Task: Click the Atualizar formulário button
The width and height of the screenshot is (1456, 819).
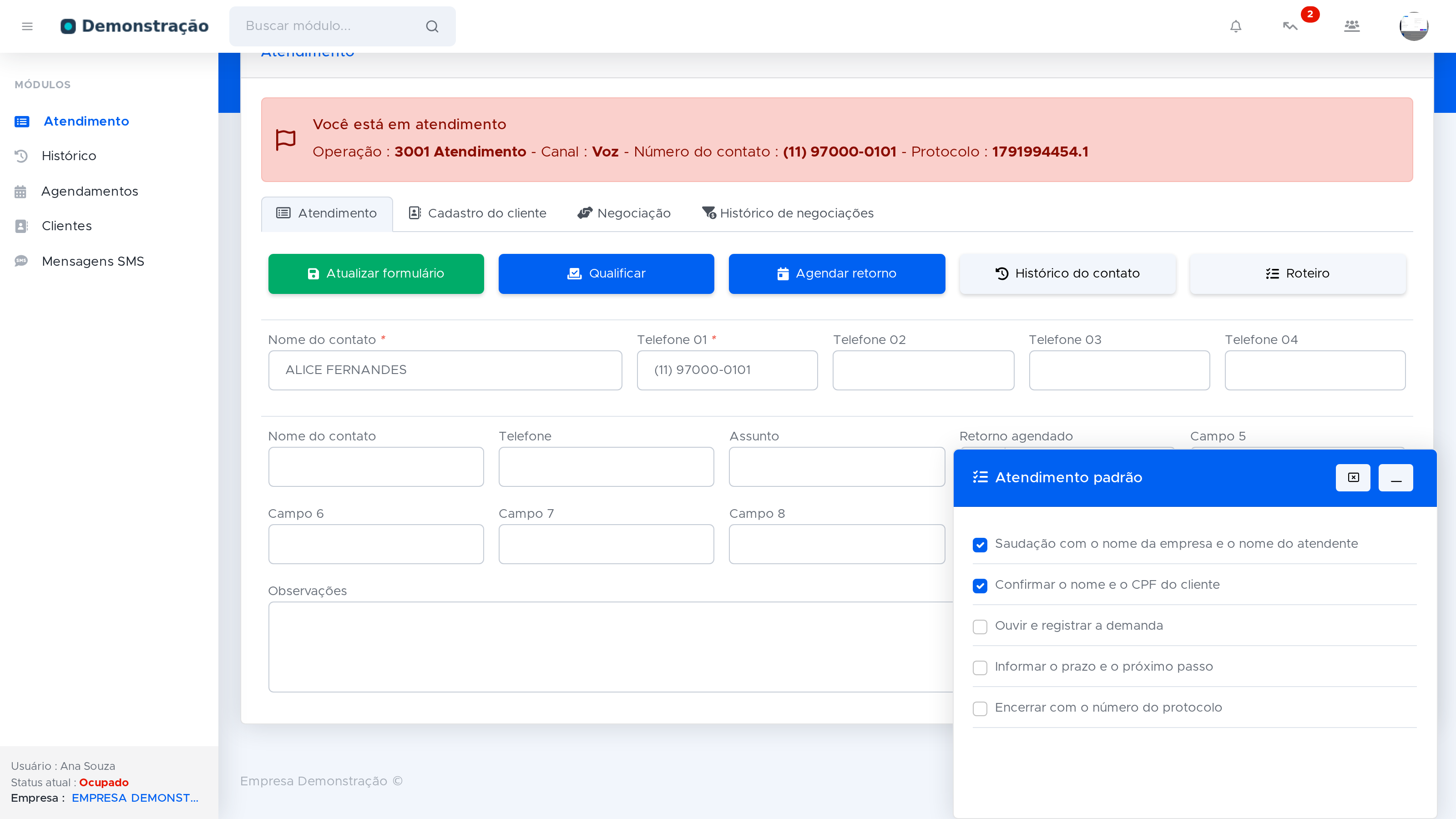Action: [376, 273]
